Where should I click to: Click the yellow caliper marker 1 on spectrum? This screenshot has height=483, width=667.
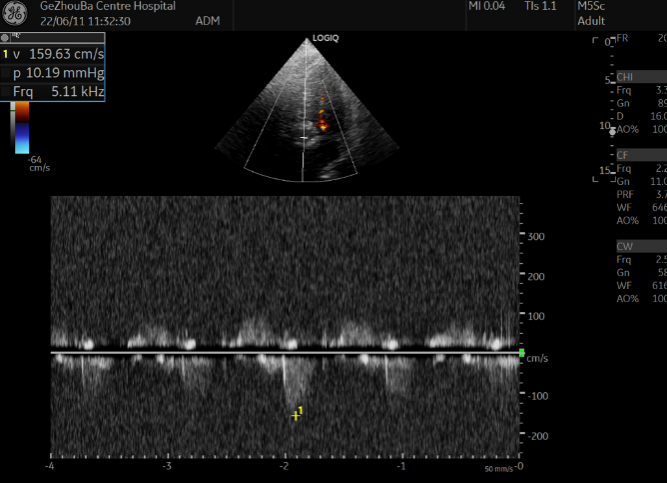click(x=295, y=414)
